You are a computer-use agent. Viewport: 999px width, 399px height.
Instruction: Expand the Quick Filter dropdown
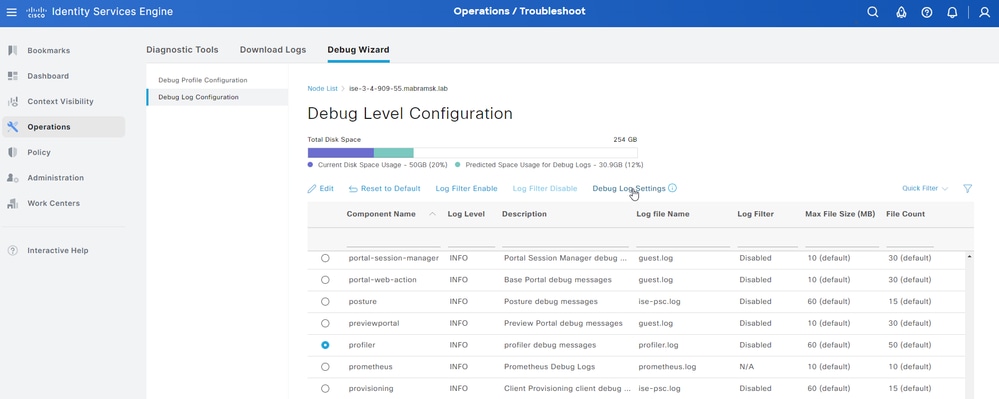tap(925, 189)
